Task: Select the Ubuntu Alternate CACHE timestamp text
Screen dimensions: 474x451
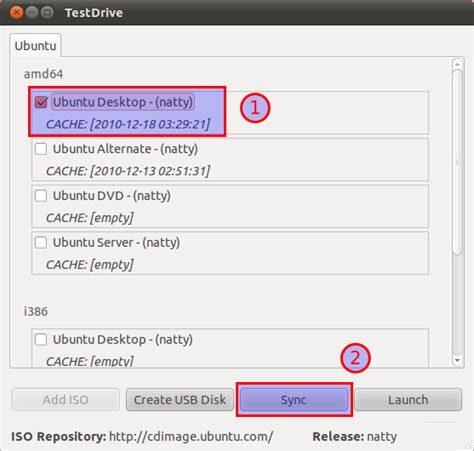Action: (x=128, y=171)
